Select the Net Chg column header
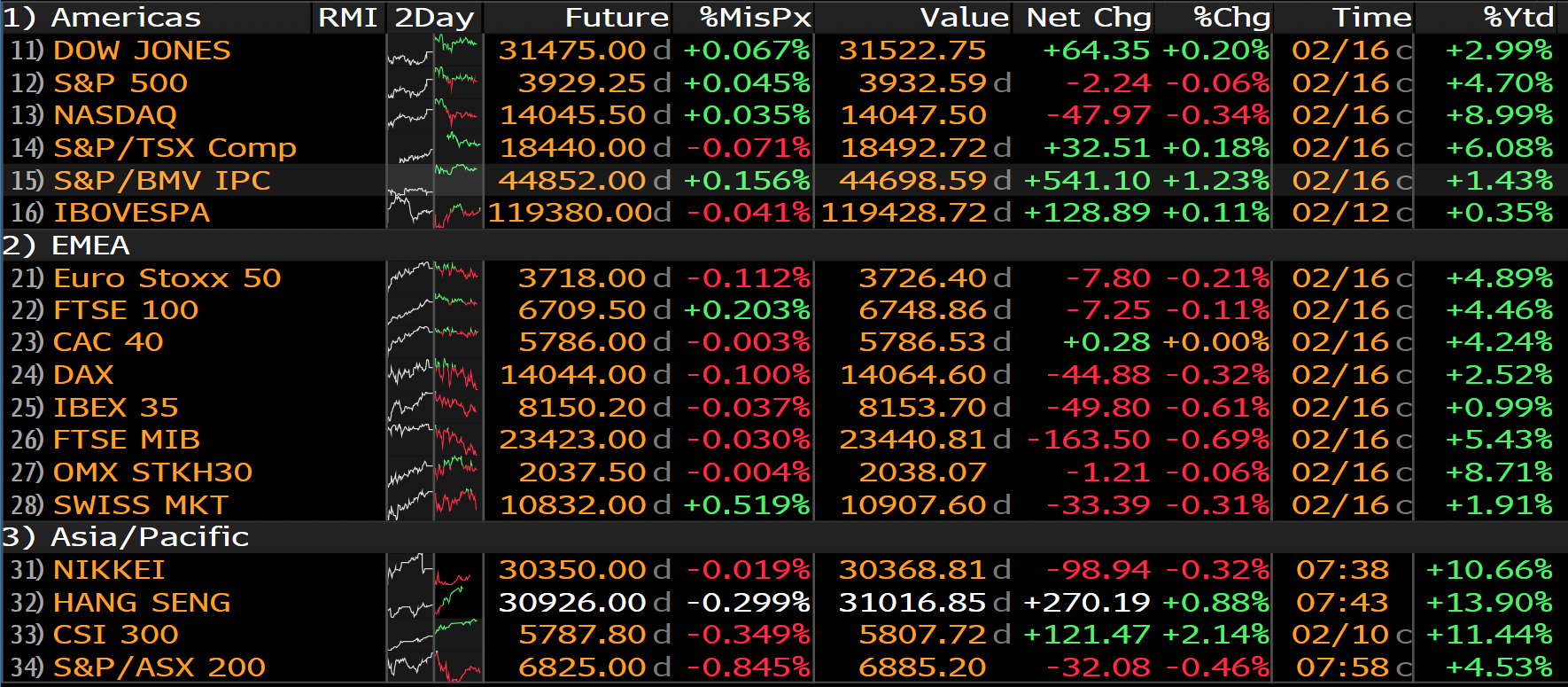1568x687 pixels. pos(1088,17)
